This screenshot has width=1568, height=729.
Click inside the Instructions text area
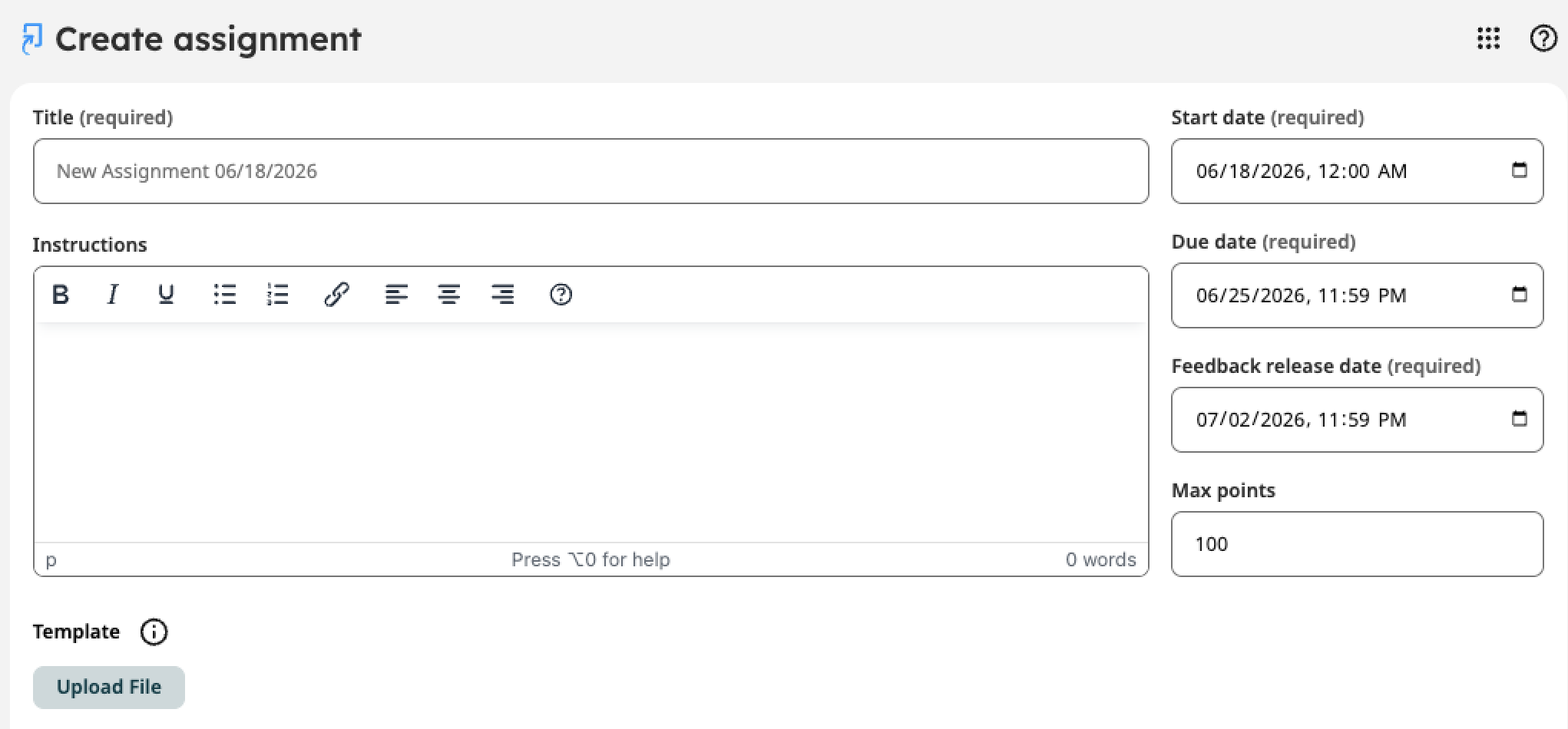[591, 432]
